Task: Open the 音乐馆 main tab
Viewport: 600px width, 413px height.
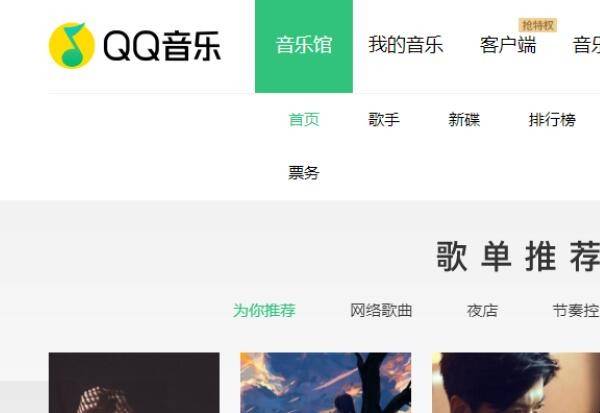Action: (304, 46)
